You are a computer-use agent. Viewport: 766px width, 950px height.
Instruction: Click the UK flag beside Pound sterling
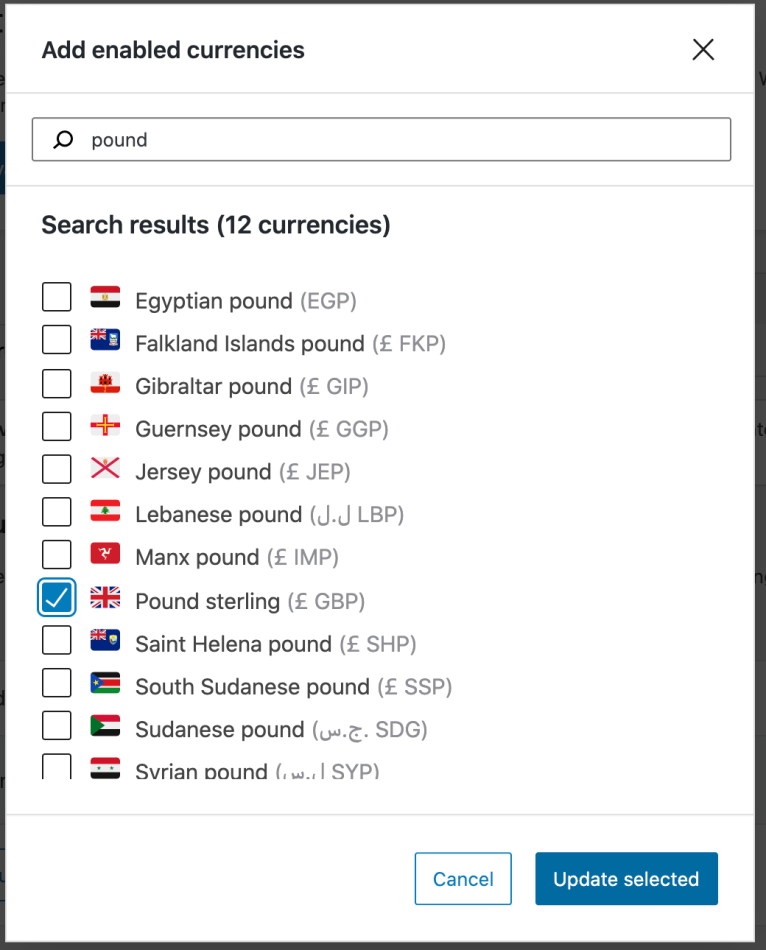point(105,598)
